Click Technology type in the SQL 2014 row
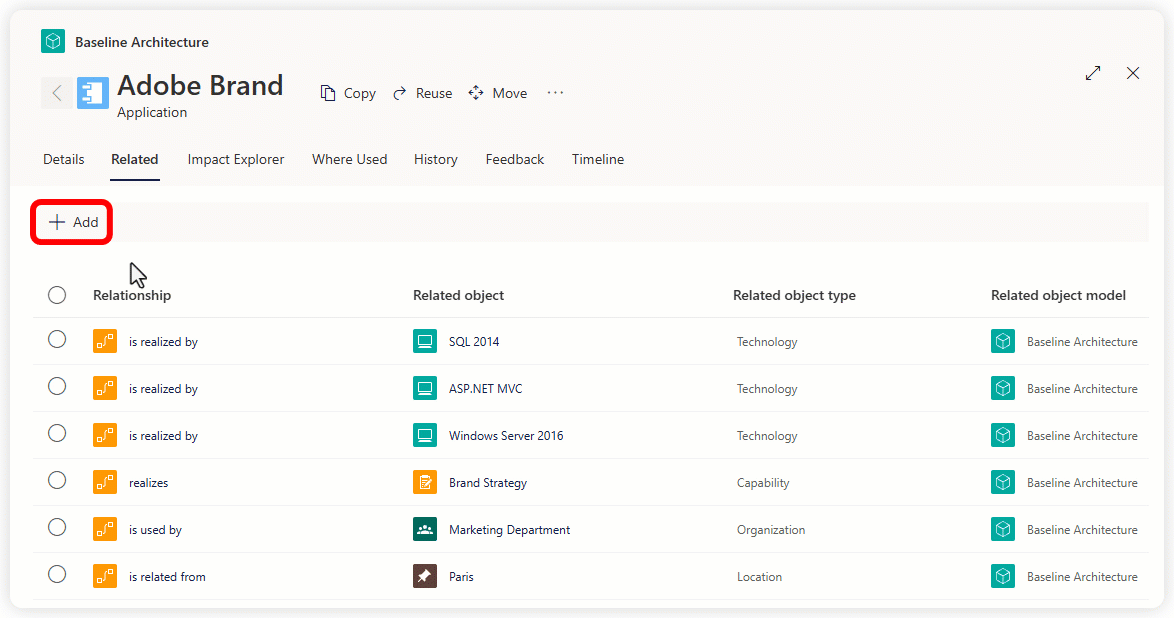1174x618 pixels. [x=767, y=342]
